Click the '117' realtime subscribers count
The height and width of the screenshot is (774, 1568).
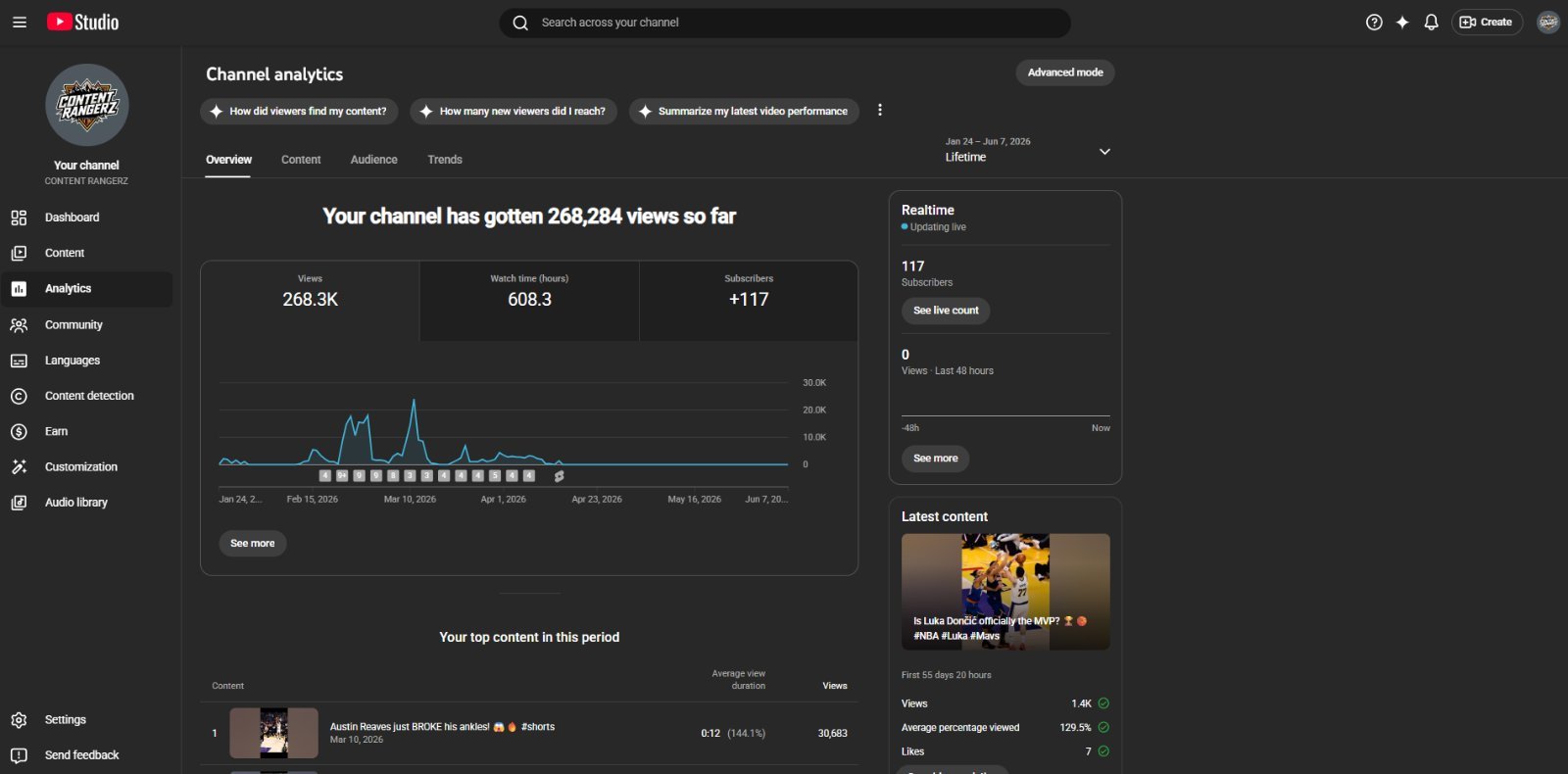913,266
